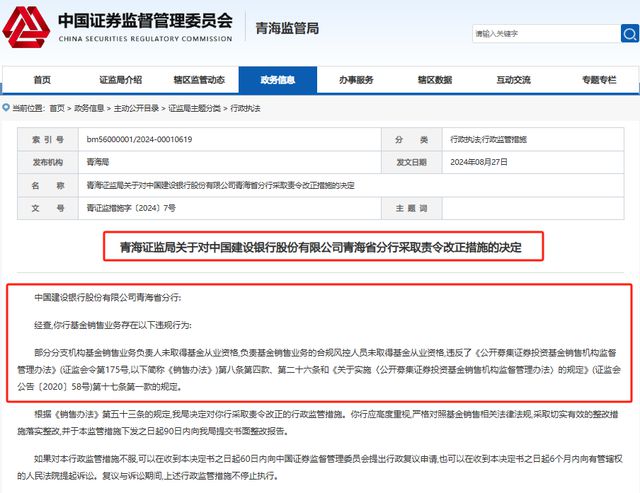The image size is (640, 493).
Task: Go to 证监局主题分类 breadcrumb link
Action: click(195, 108)
